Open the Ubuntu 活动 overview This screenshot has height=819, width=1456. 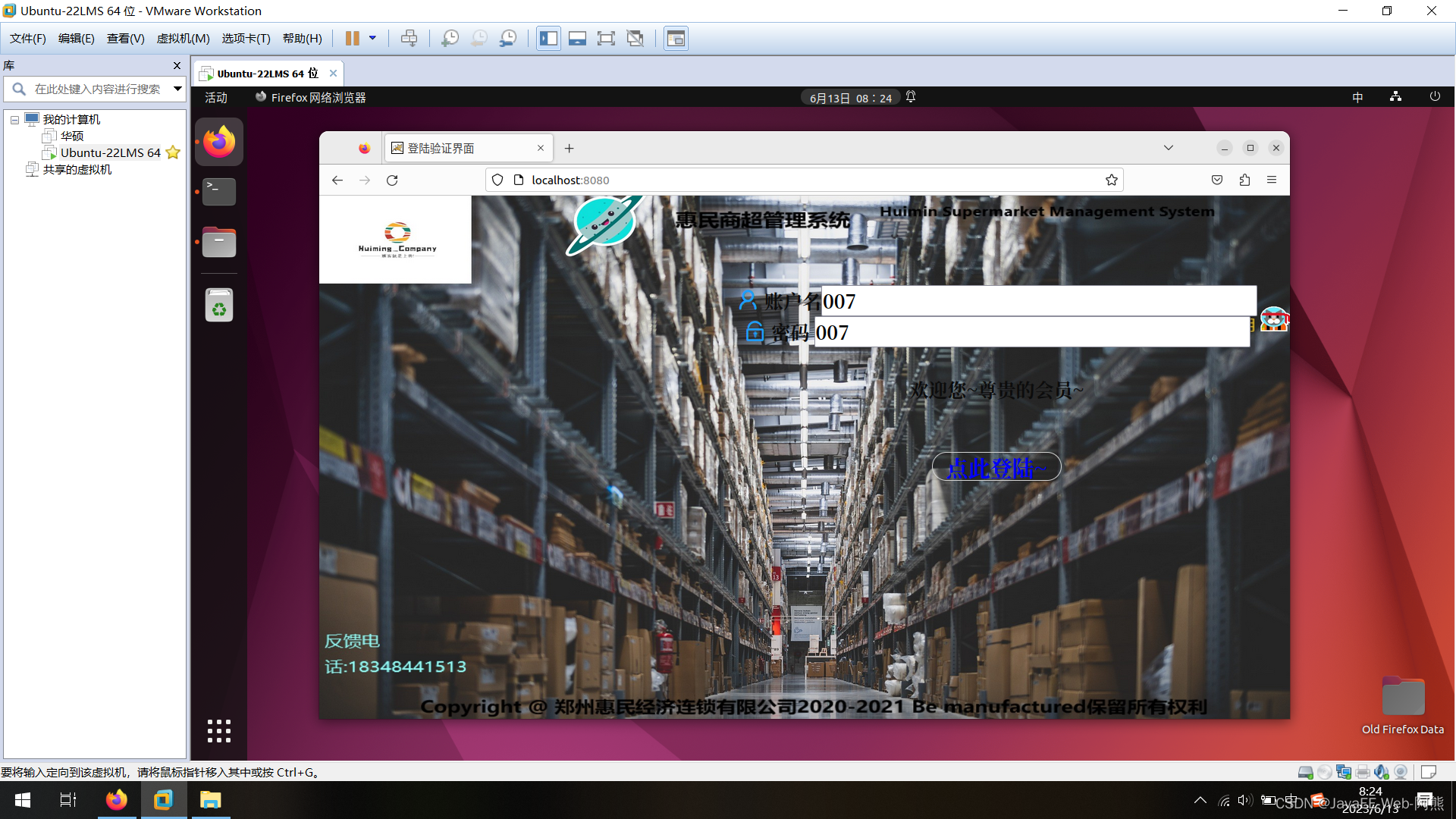tap(216, 97)
